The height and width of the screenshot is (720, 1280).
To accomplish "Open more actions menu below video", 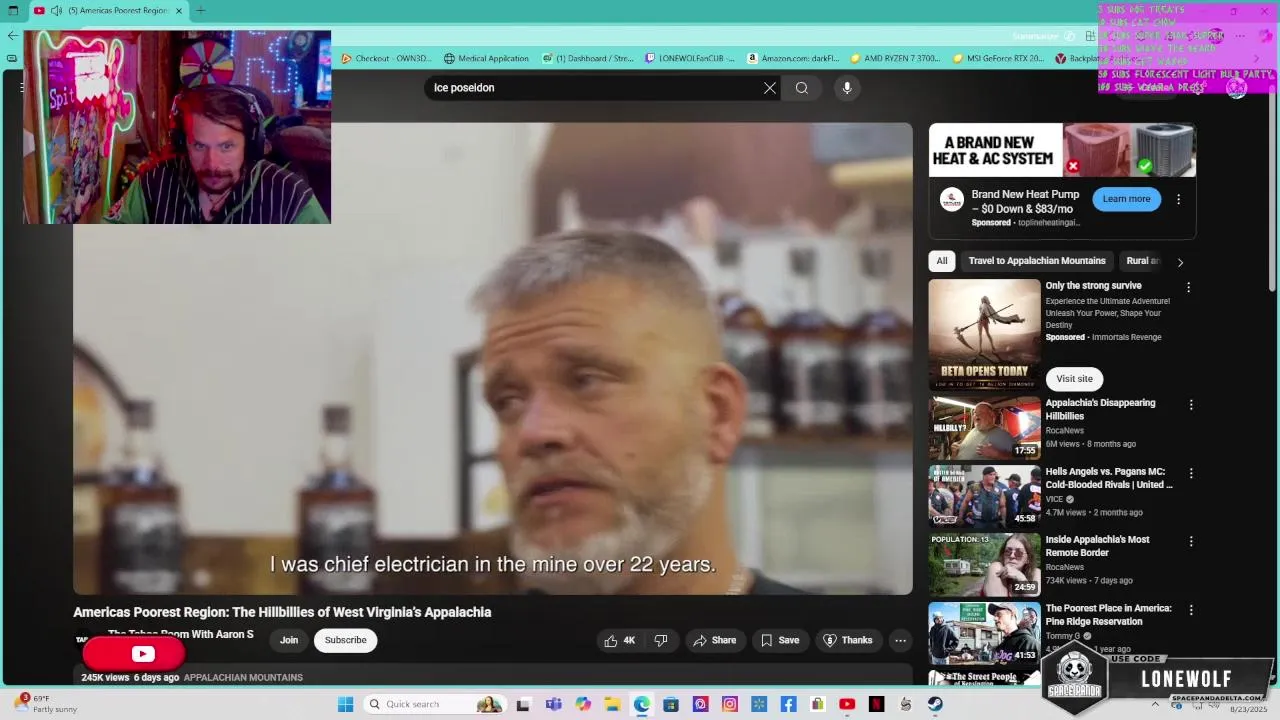I will point(900,640).
